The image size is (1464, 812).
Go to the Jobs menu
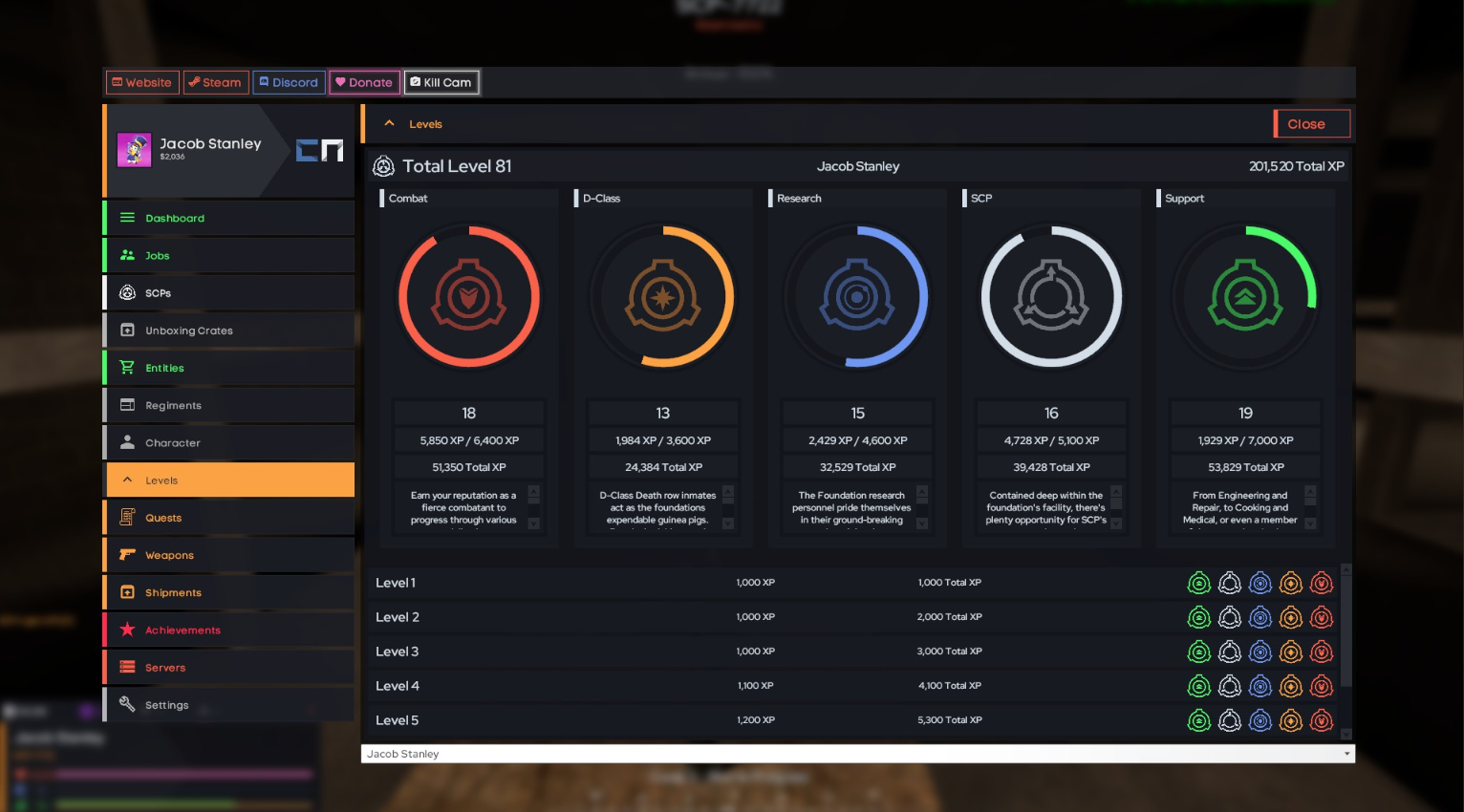tap(229, 255)
